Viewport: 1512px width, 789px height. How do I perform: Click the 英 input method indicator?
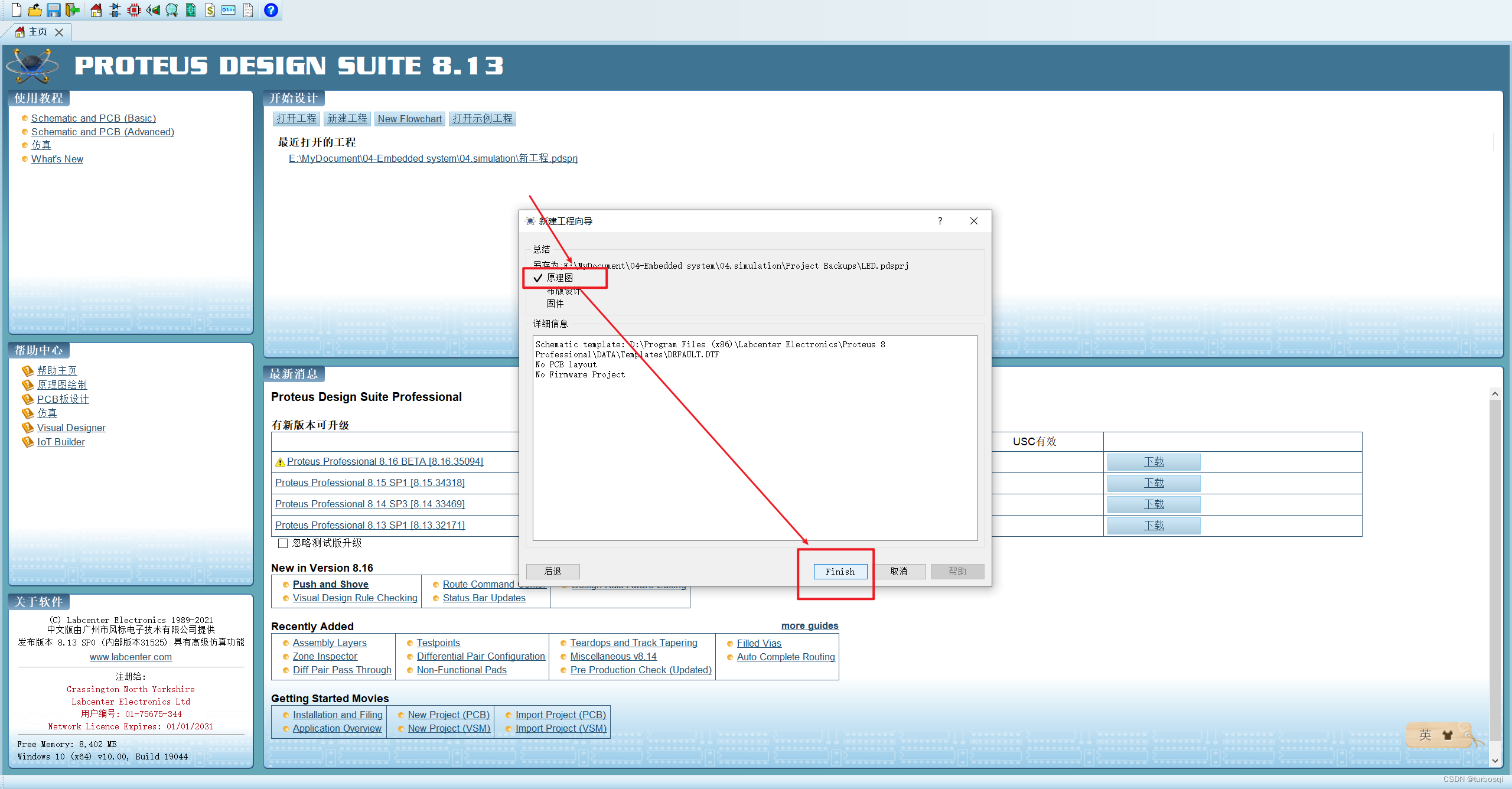point(1426,735)
